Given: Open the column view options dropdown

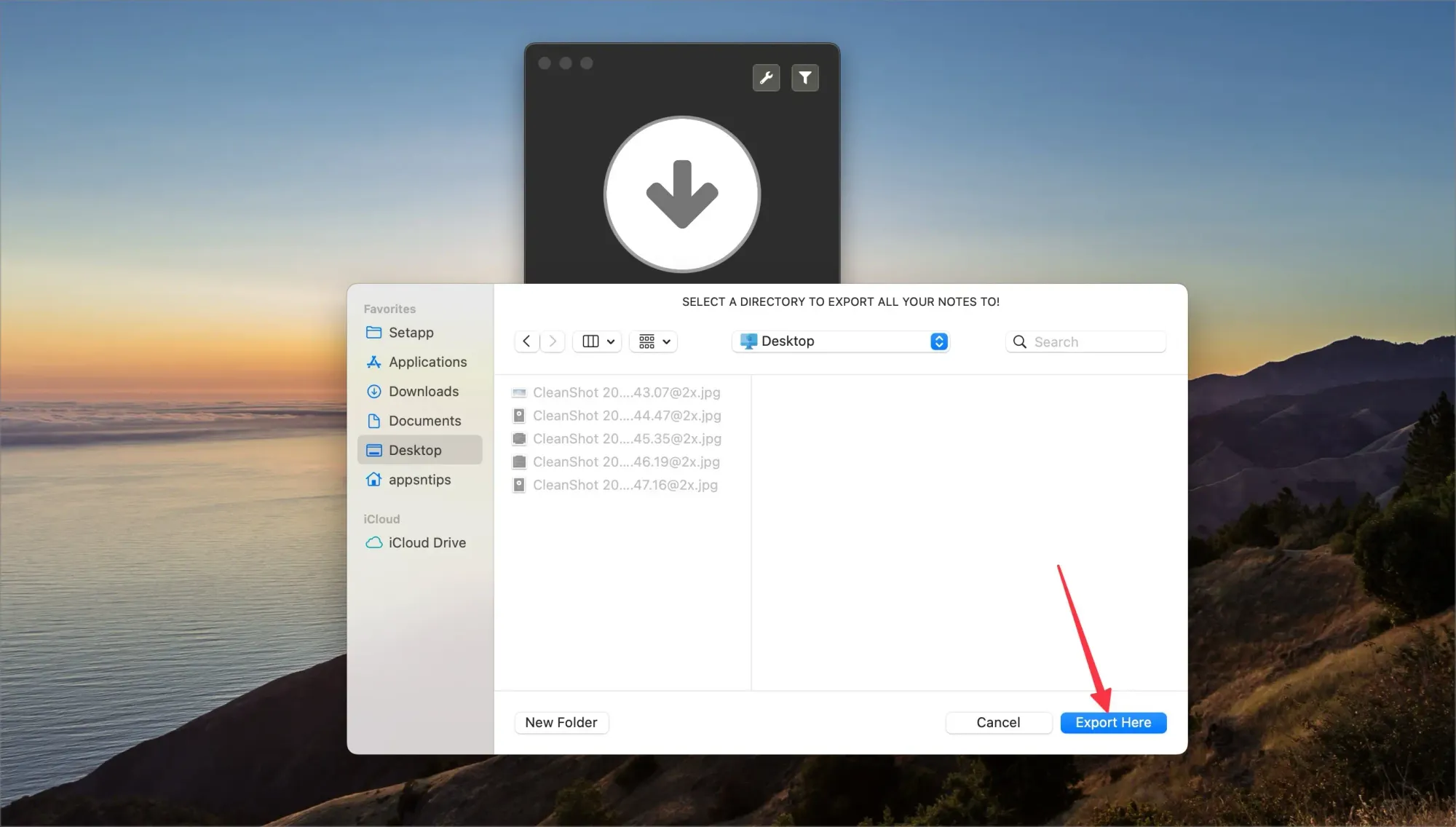Looking at the screenshot, I should 598,341.
